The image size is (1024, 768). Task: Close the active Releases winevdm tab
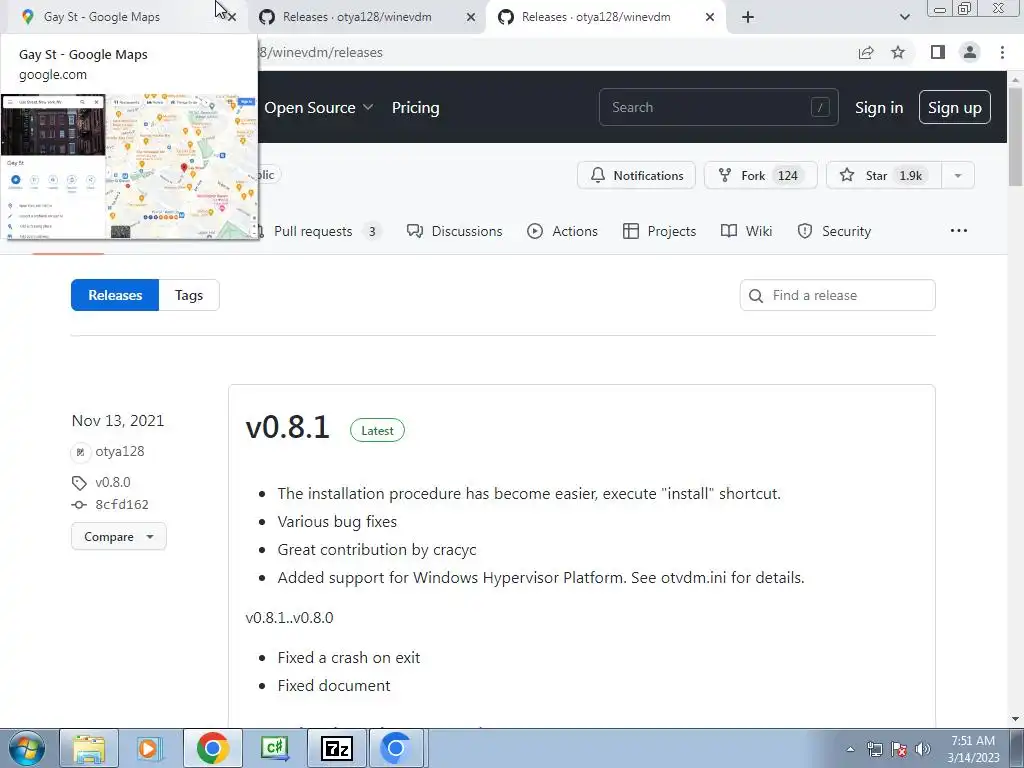click(710, 17)
